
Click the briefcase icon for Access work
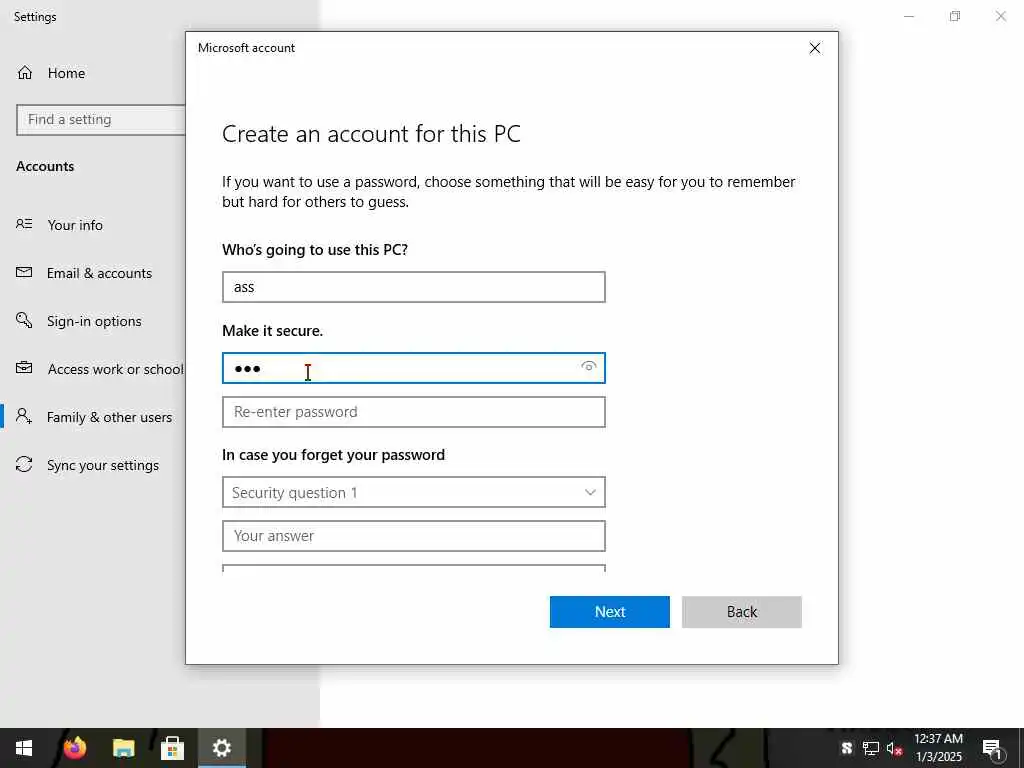pyautogui.click(x=24, y=368)
